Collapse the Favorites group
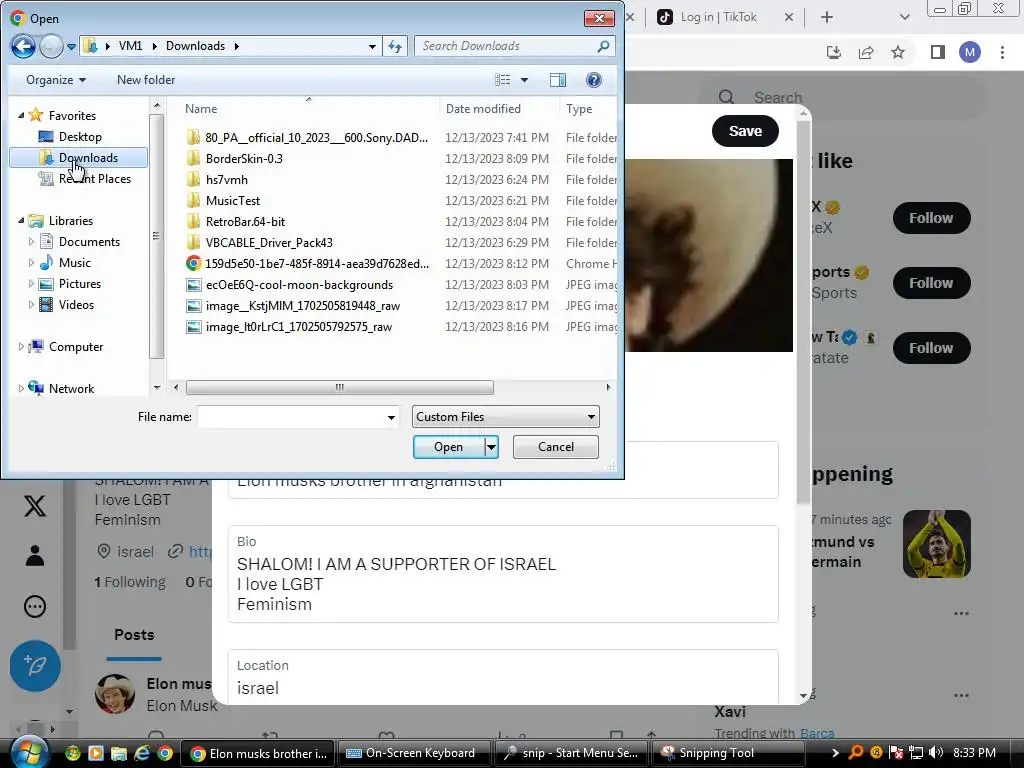Screen dimensions: 1024x768 click(x=21, y=116)
